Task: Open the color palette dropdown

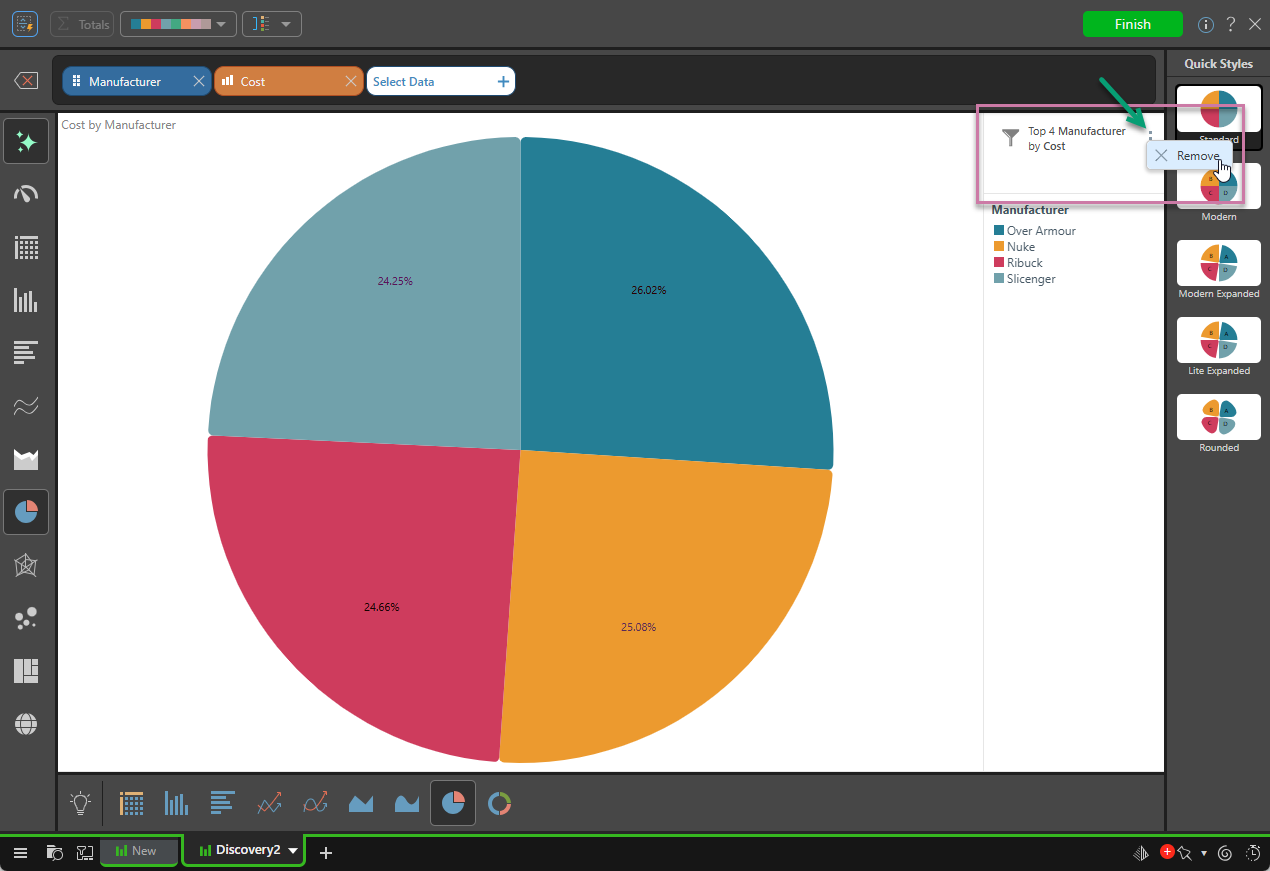Action: (x=178, y=24)
